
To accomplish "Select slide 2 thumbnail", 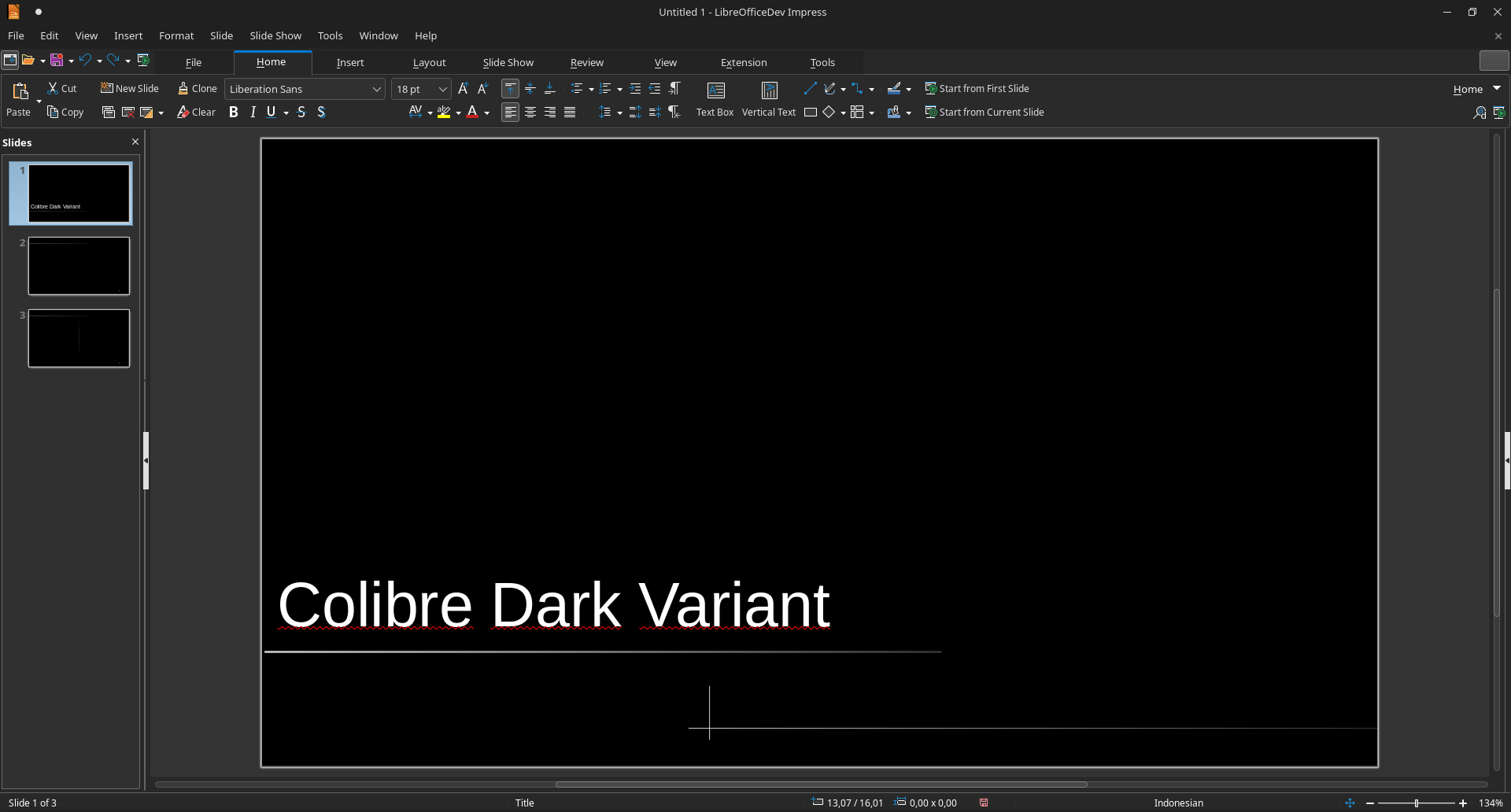I will tap(79, 266).
